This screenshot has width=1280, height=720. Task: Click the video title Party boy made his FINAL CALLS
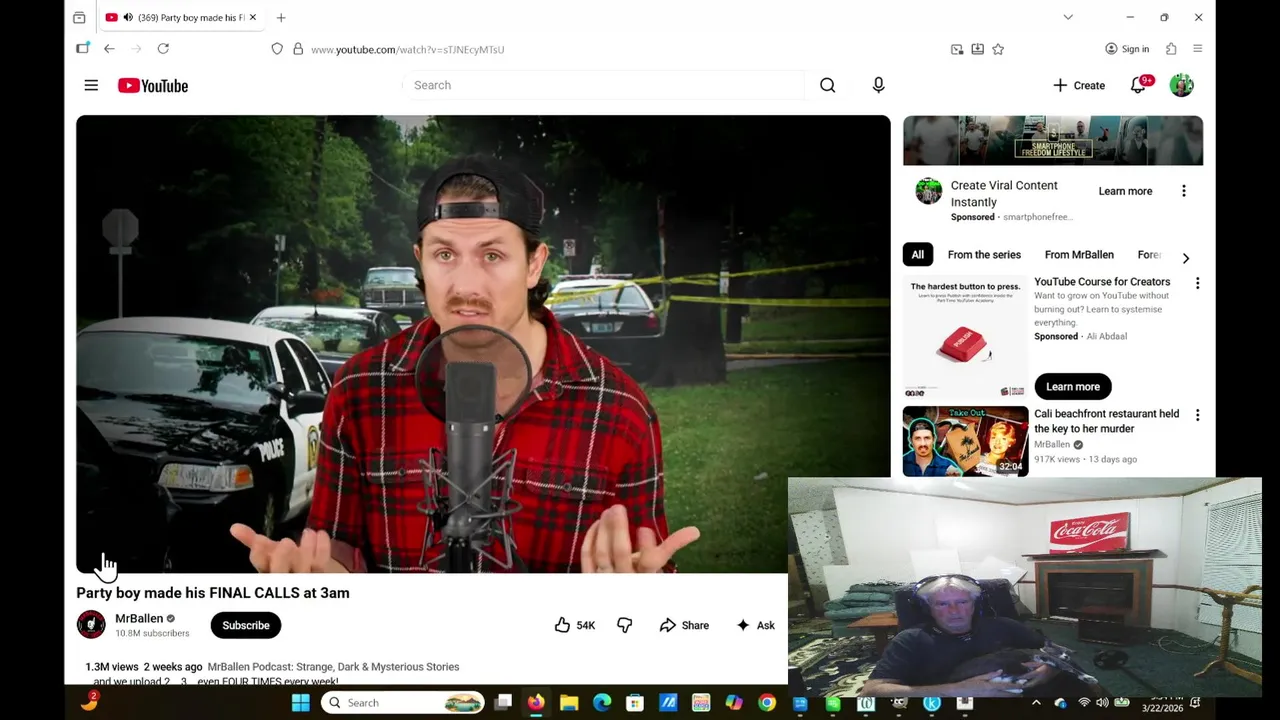213,593
